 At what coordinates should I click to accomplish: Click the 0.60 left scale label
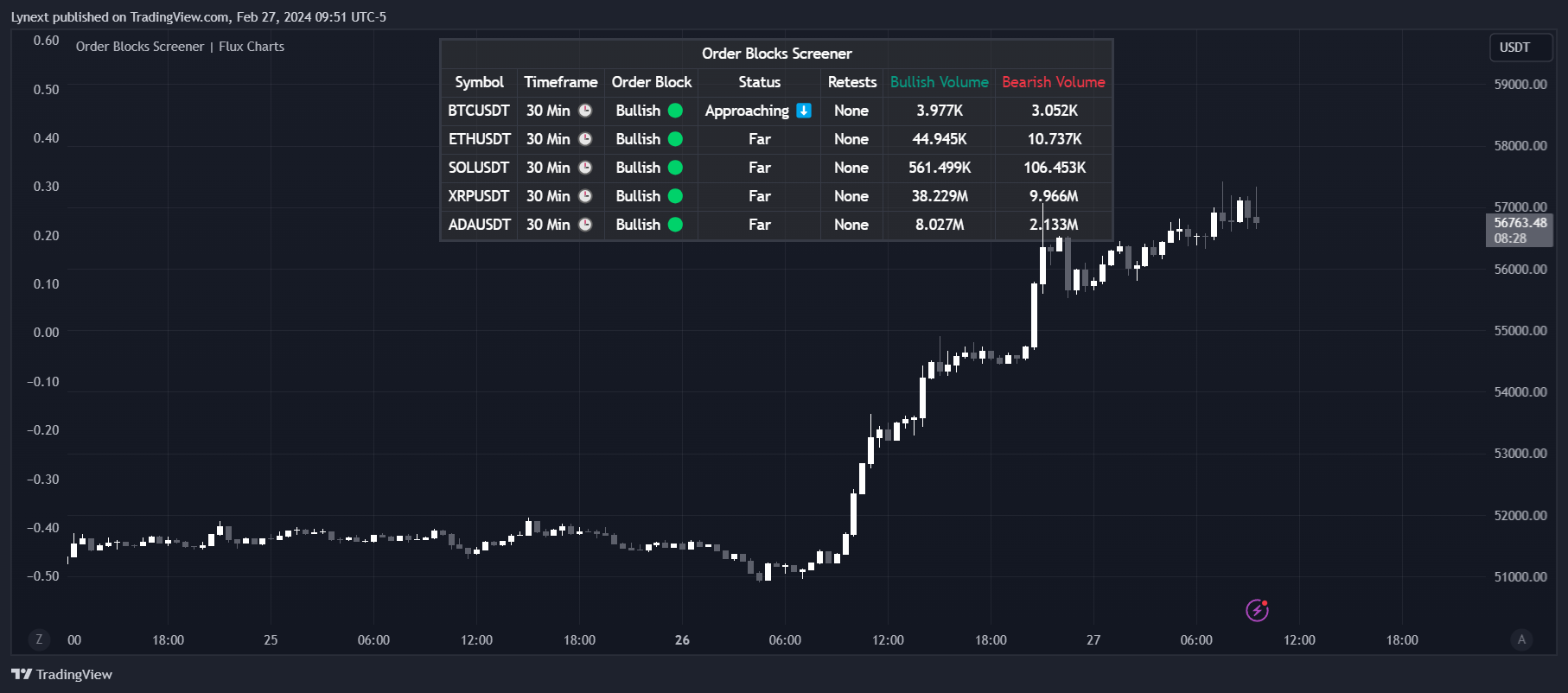point(46,41)
